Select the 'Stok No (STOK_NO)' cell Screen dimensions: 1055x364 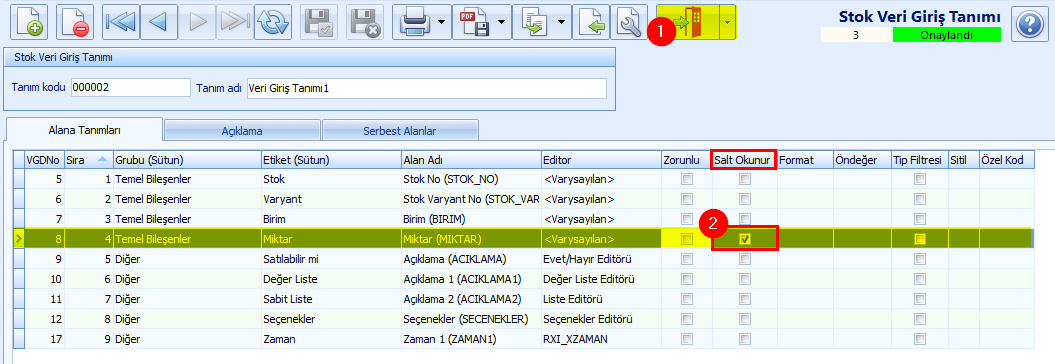(470, 179)
